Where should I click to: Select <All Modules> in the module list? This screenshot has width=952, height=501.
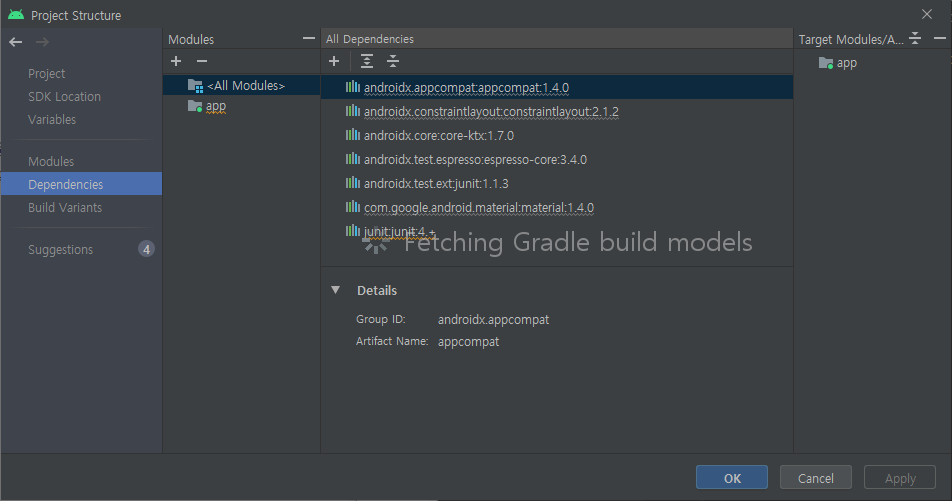[241, 86]
